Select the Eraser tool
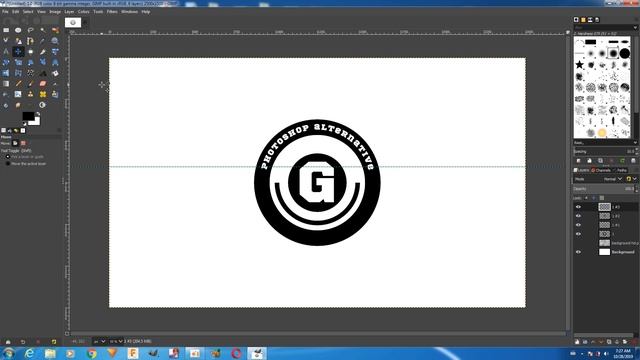640x360 pixels. pyautogui.click(x=43, y=84)
